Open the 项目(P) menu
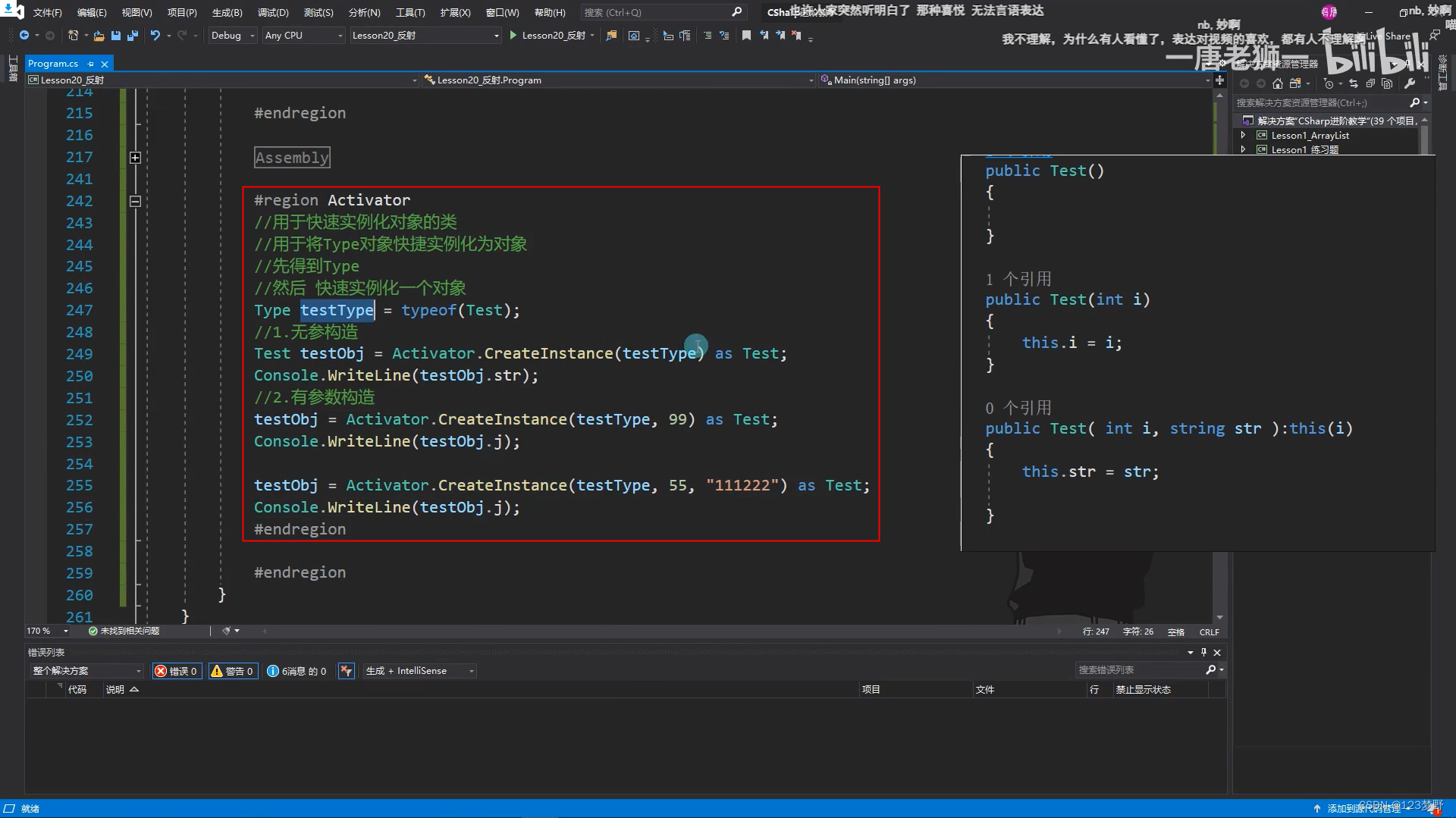 (x=182, y=13)
